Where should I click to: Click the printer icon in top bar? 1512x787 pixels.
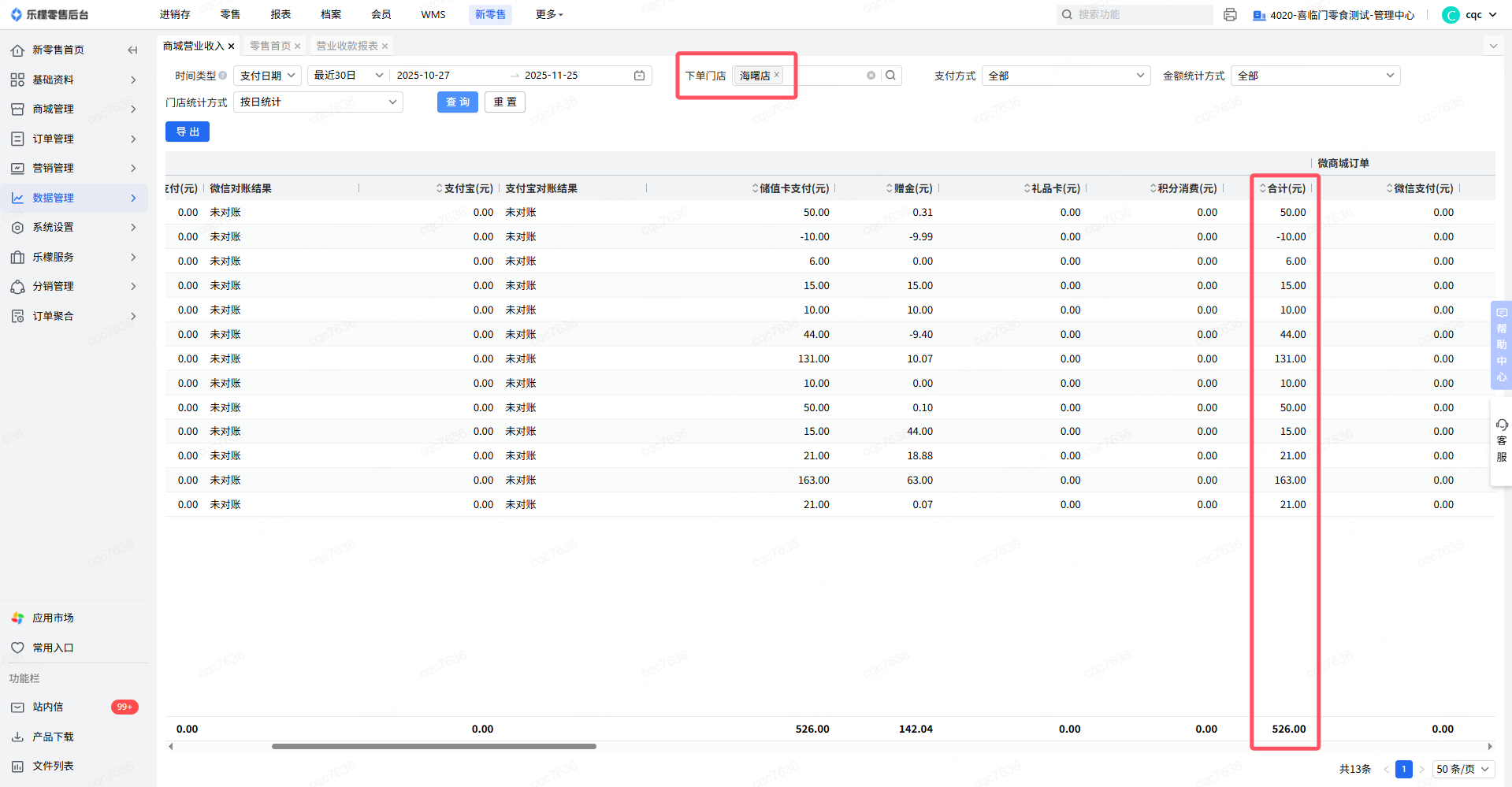tap(1230, 15)
